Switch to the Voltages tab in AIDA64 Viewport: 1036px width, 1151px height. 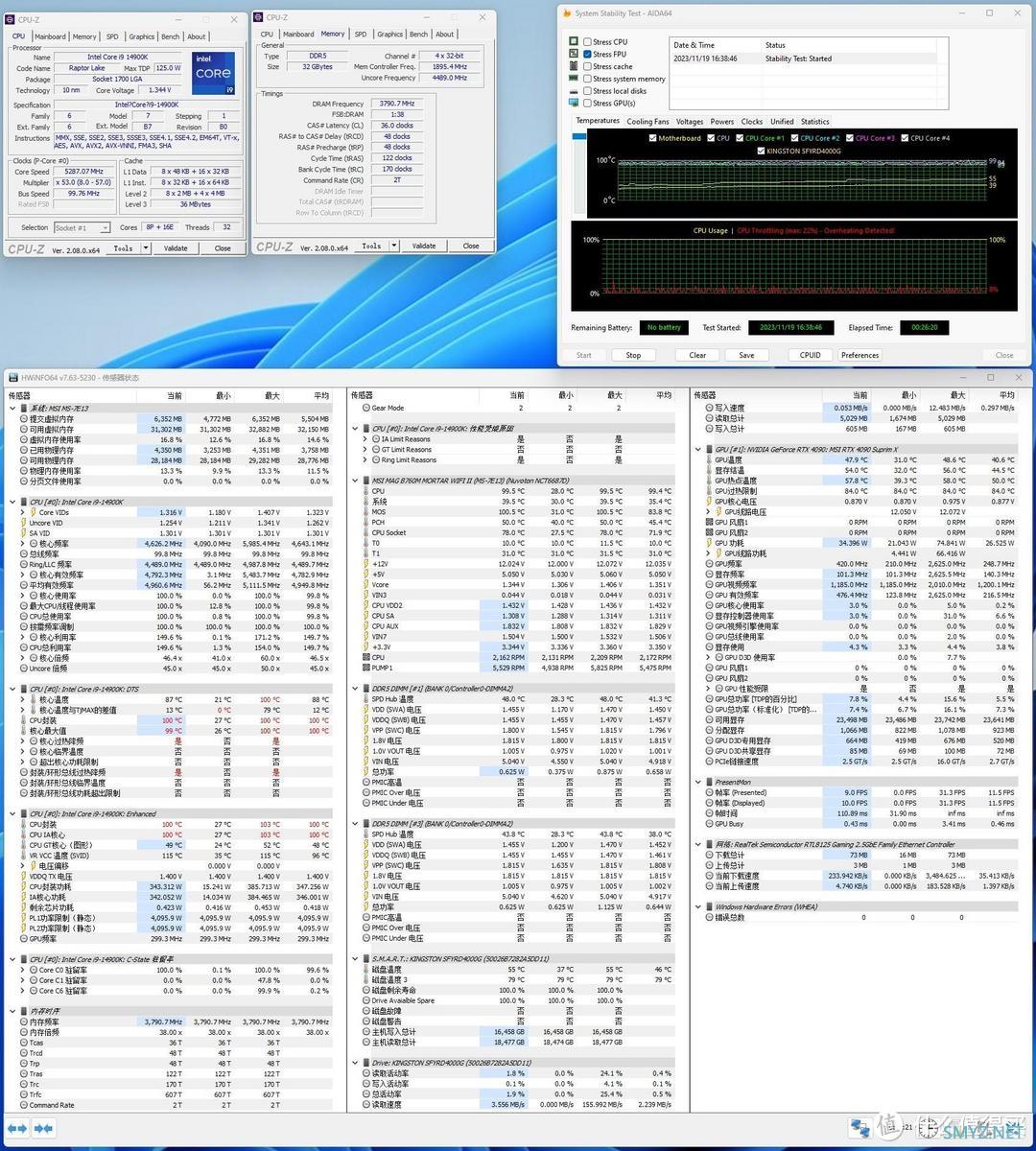click(689, 122)
